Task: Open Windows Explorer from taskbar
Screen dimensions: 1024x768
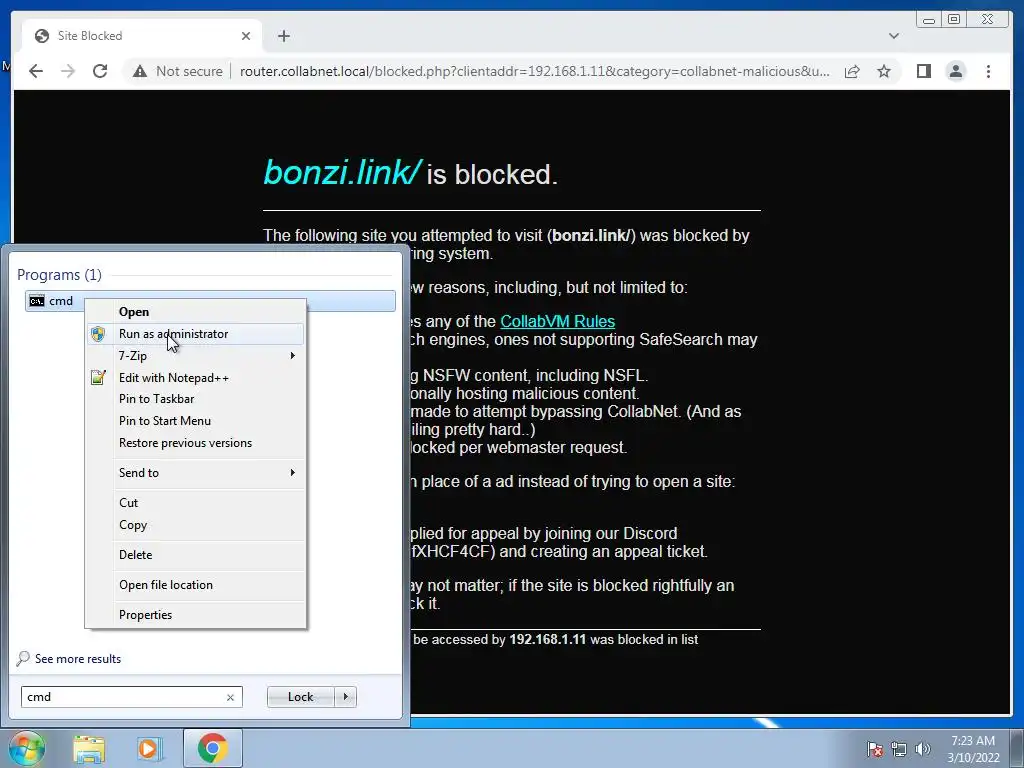Action: pos(89,749)
